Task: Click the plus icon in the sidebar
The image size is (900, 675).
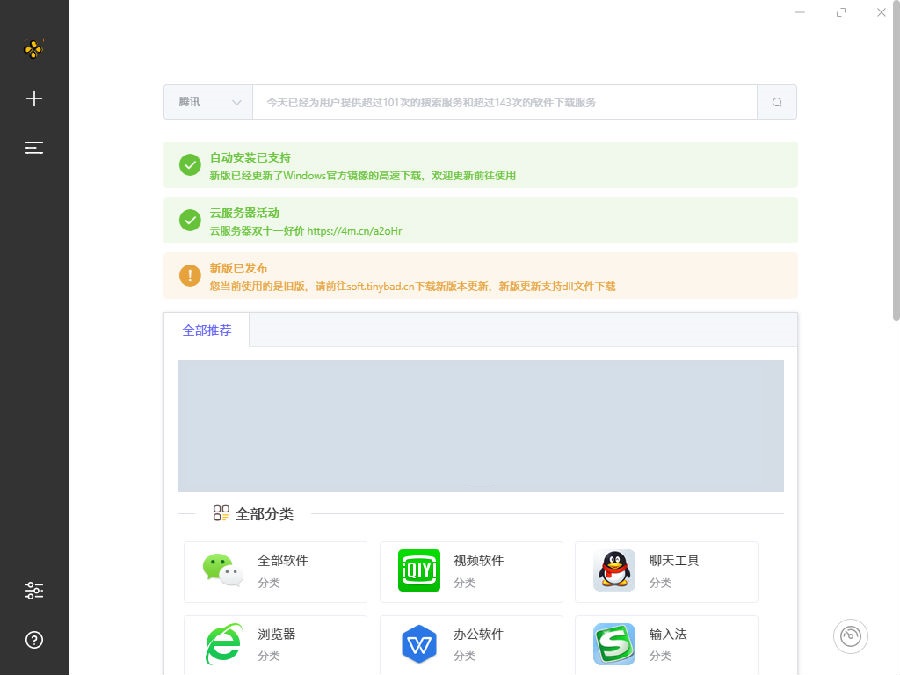Action: point(34,98)
